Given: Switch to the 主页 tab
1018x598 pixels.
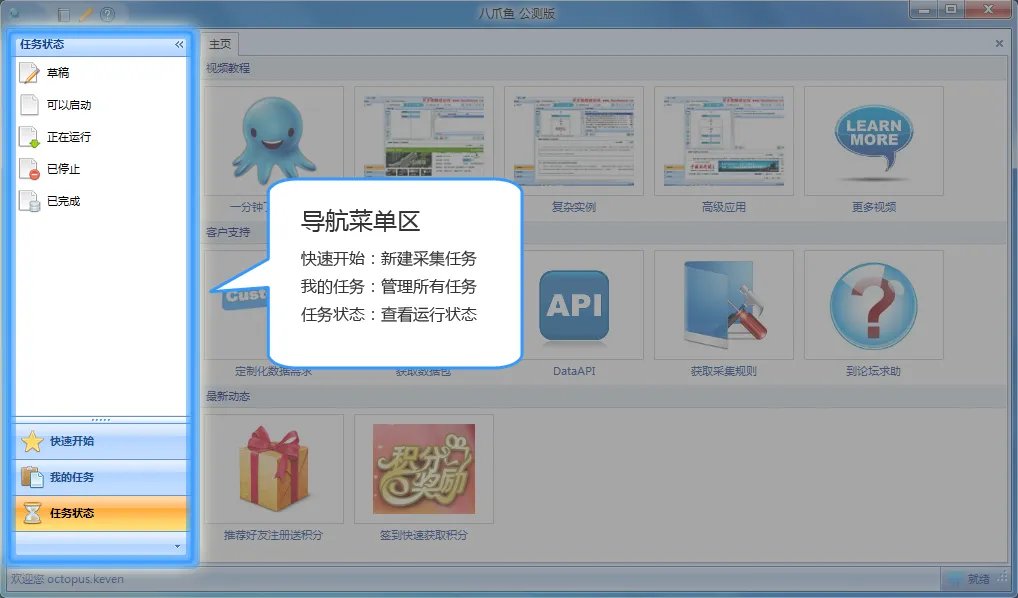Looking at the screenshot, I should pyautogui.click(x=220, y=43).
